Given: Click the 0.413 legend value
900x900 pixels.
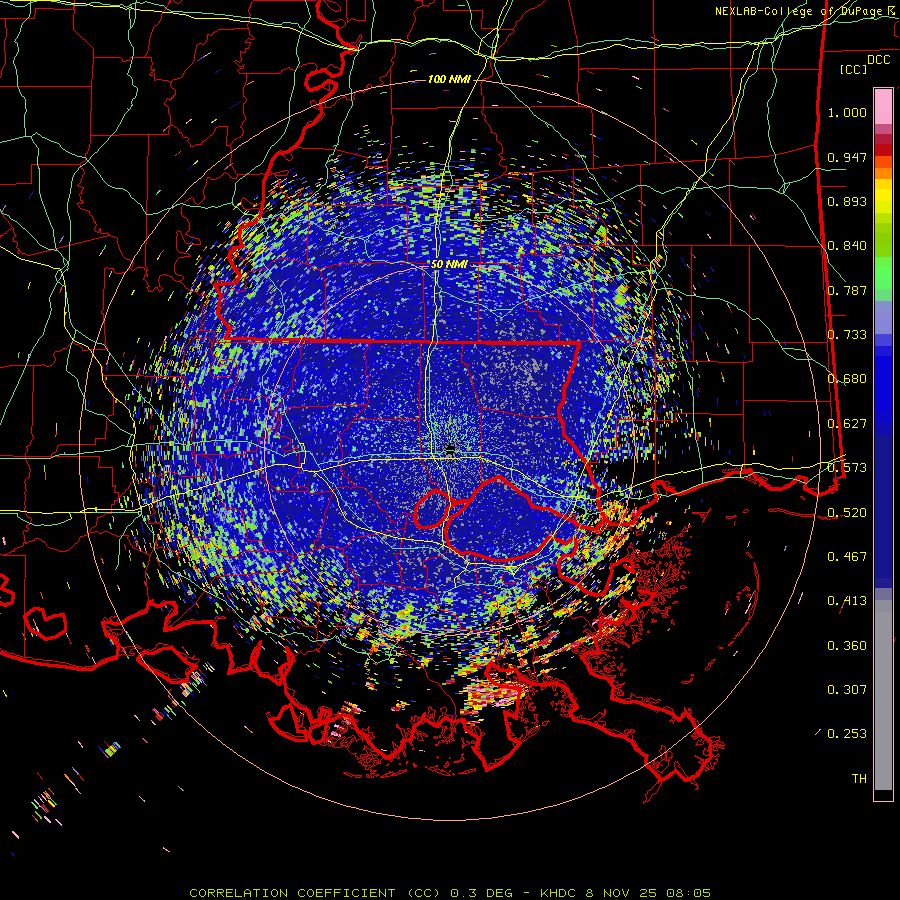Looking at the screenshot, I should coord(847,601).
